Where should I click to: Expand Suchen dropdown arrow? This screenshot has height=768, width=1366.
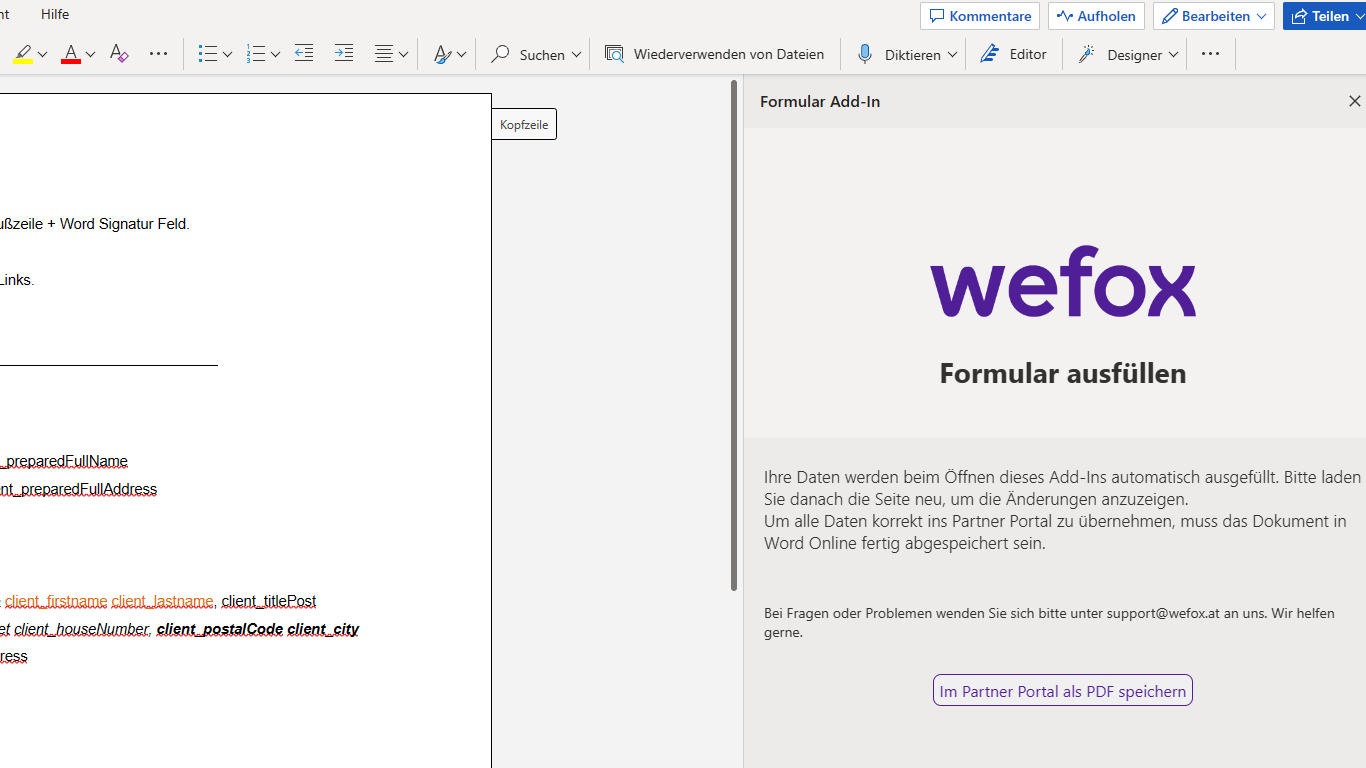(576, 54)
